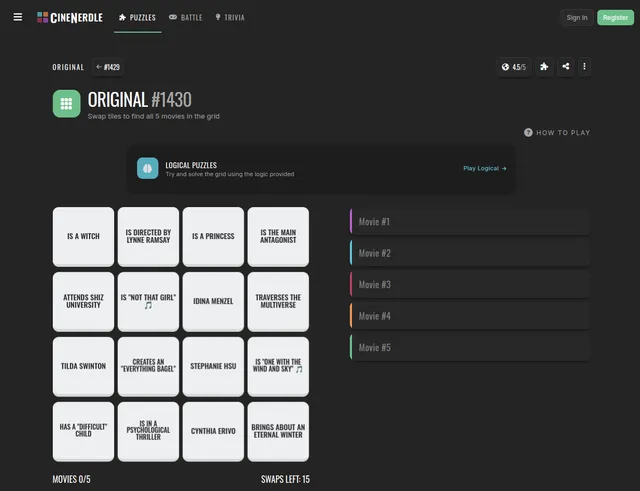The width and height of the screenshot is (640, 491).
Task: Open the puzzle piece icon near rating
Action: click(544, 67)
